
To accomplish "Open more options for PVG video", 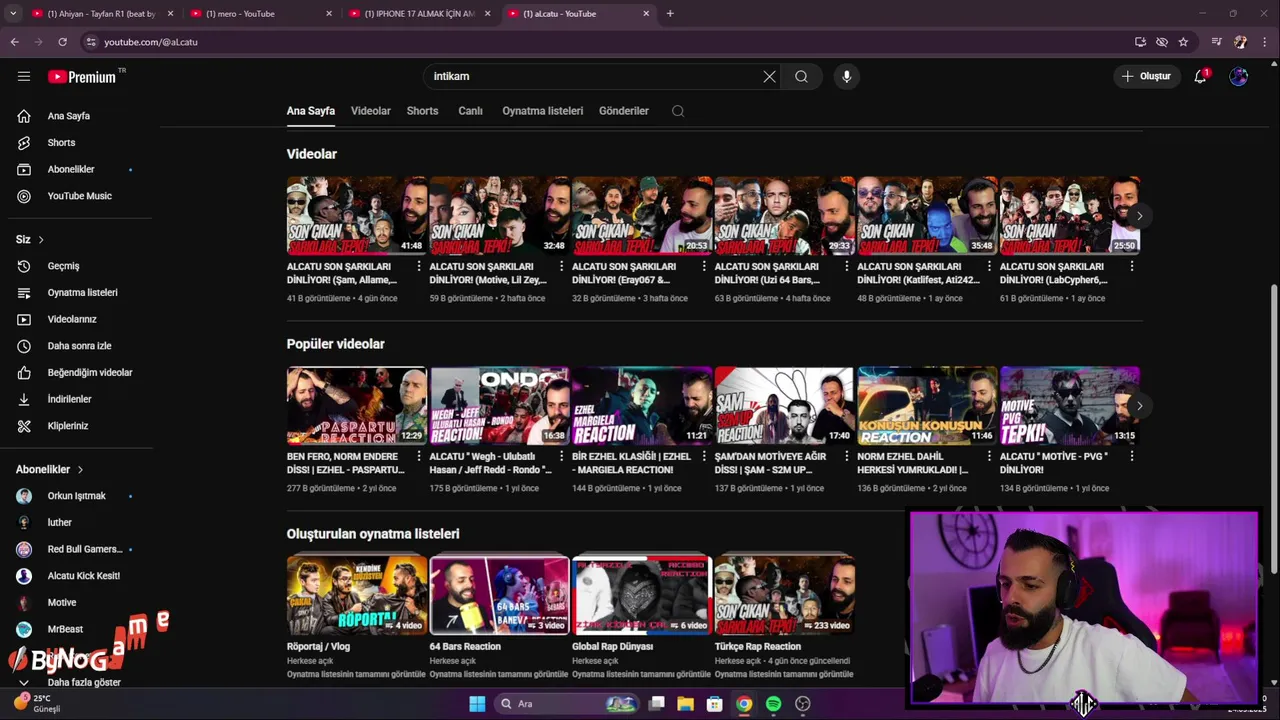I will click(1131, 456).
